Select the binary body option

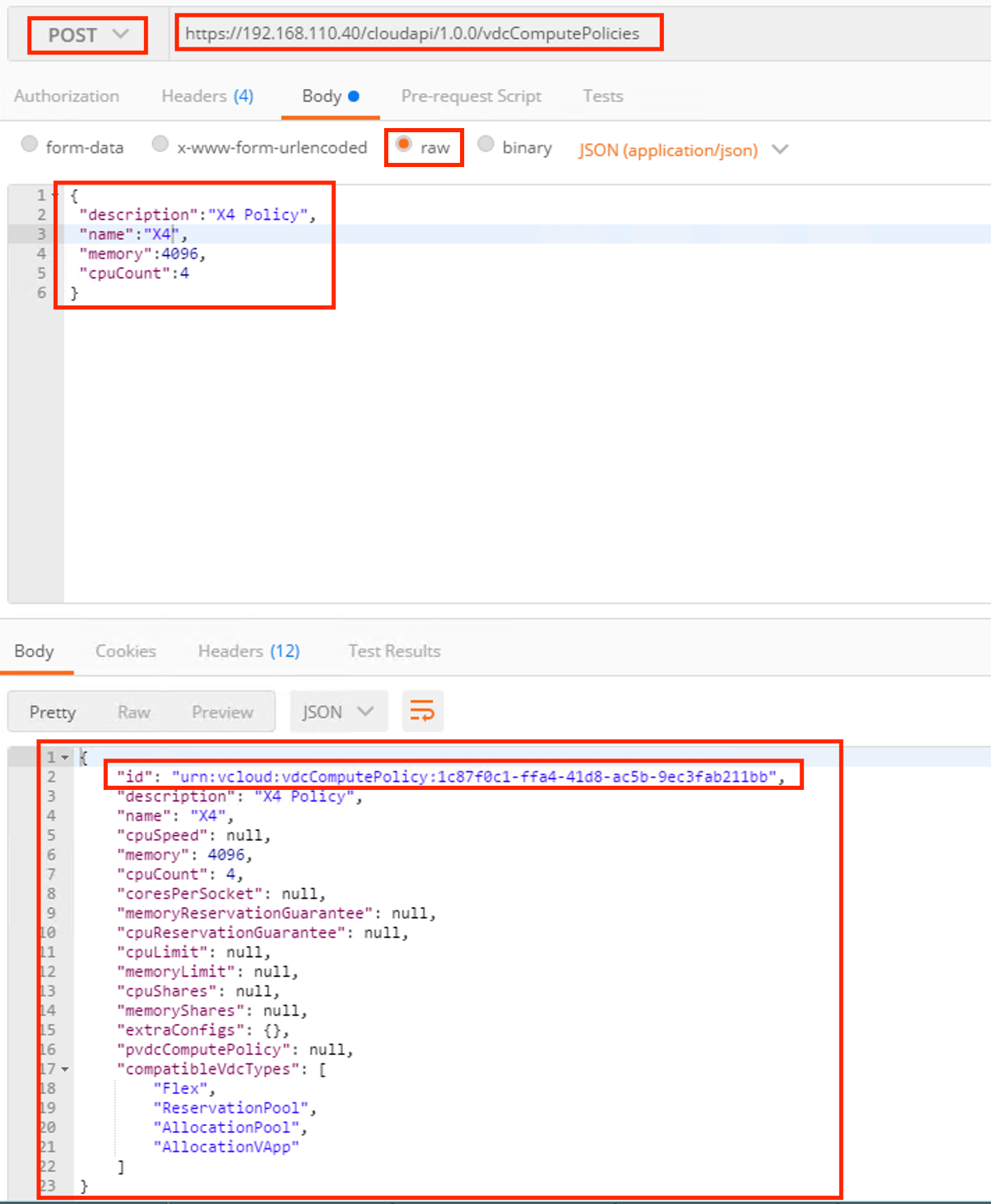click(486, 144)
